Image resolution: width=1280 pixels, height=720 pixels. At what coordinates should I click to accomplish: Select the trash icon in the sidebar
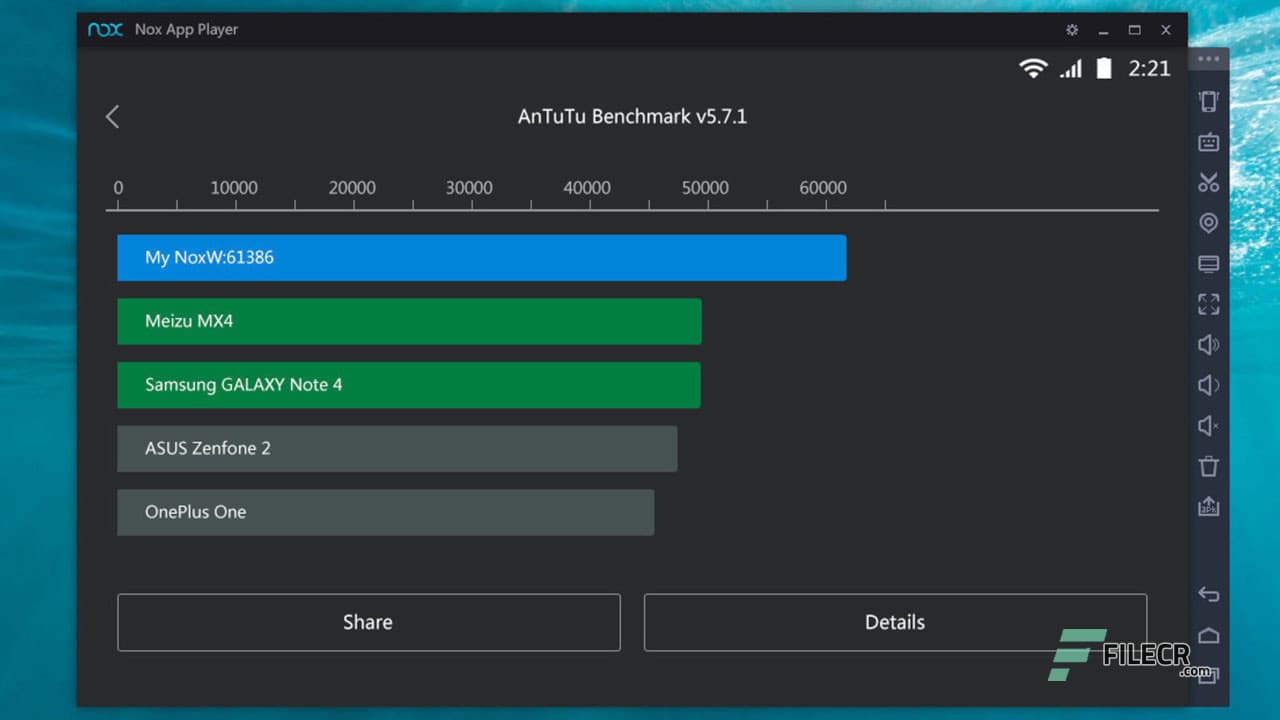[x=1208, y=466]
